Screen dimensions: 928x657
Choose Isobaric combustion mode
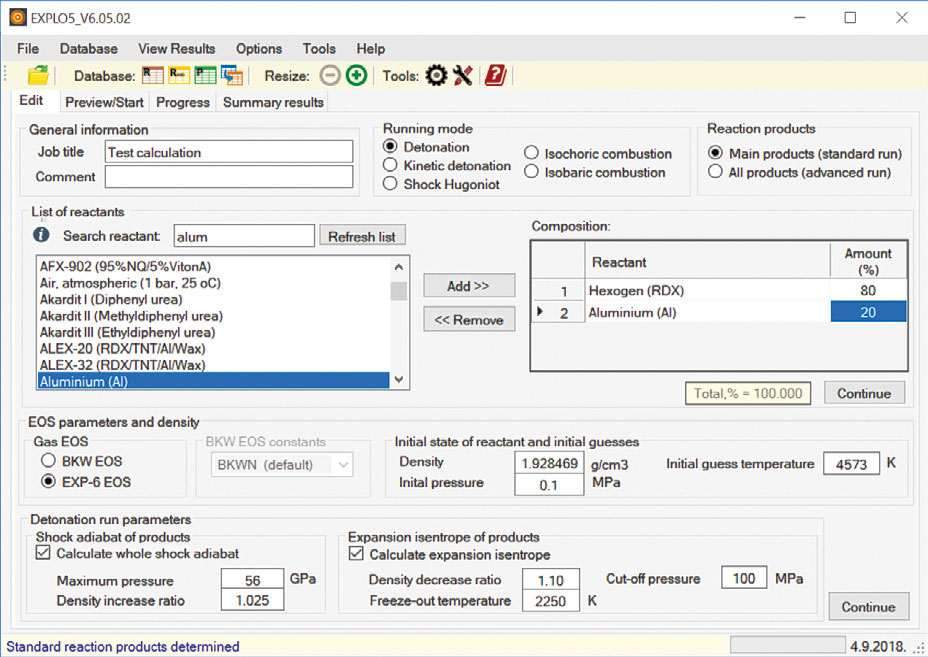click(x=531, y=172)
